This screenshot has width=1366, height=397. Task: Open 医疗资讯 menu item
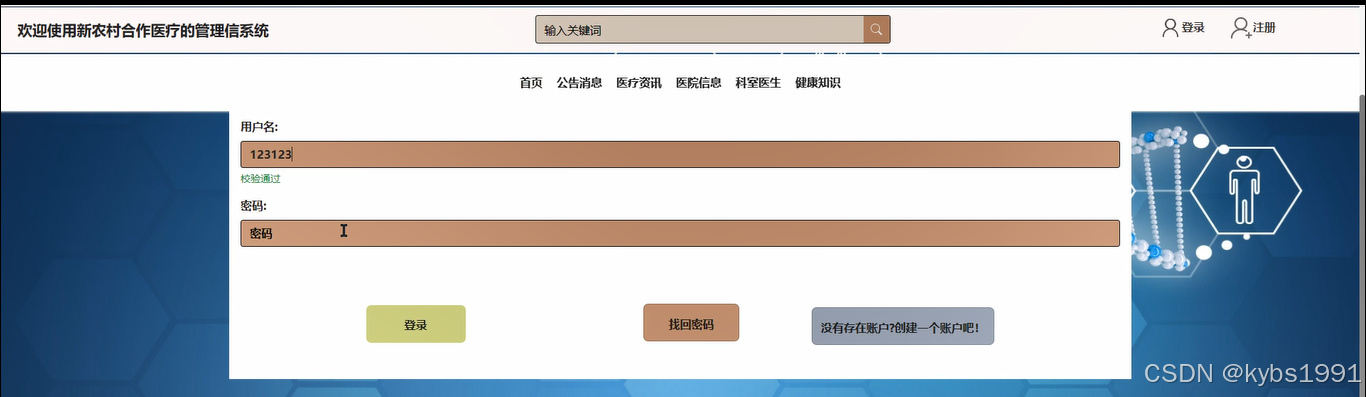[639, 83]
